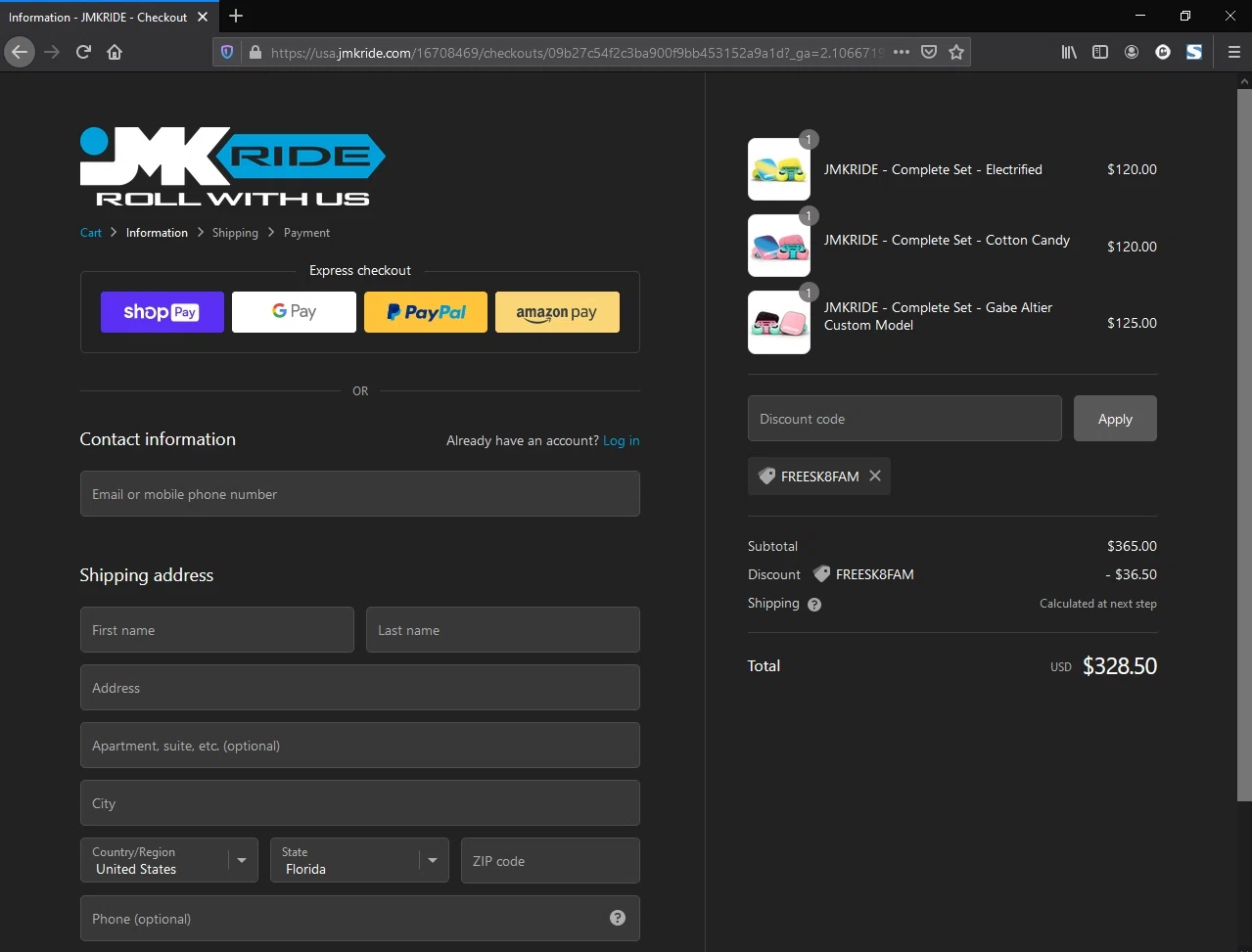Click "Calculated at next step" text
Screen dimensions: 1252x952
pos(1098,604)
